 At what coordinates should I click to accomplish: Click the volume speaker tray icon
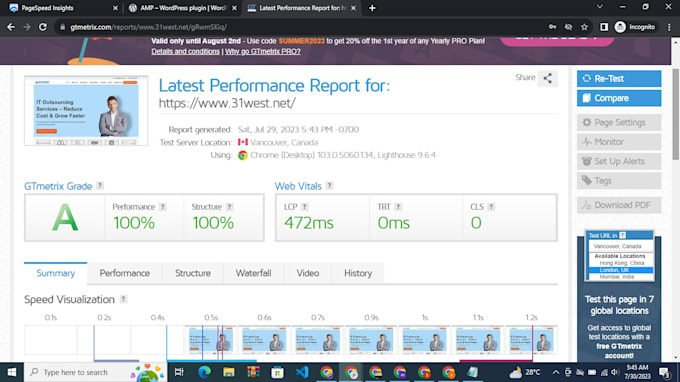coord(615,372)
